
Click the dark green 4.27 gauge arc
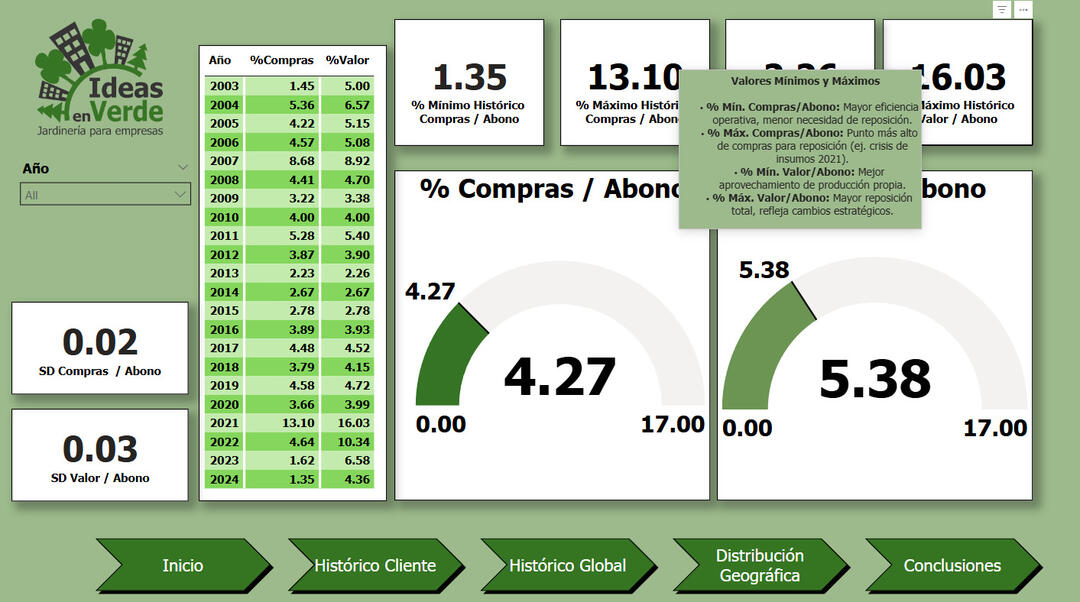click(x=439, y=350)
